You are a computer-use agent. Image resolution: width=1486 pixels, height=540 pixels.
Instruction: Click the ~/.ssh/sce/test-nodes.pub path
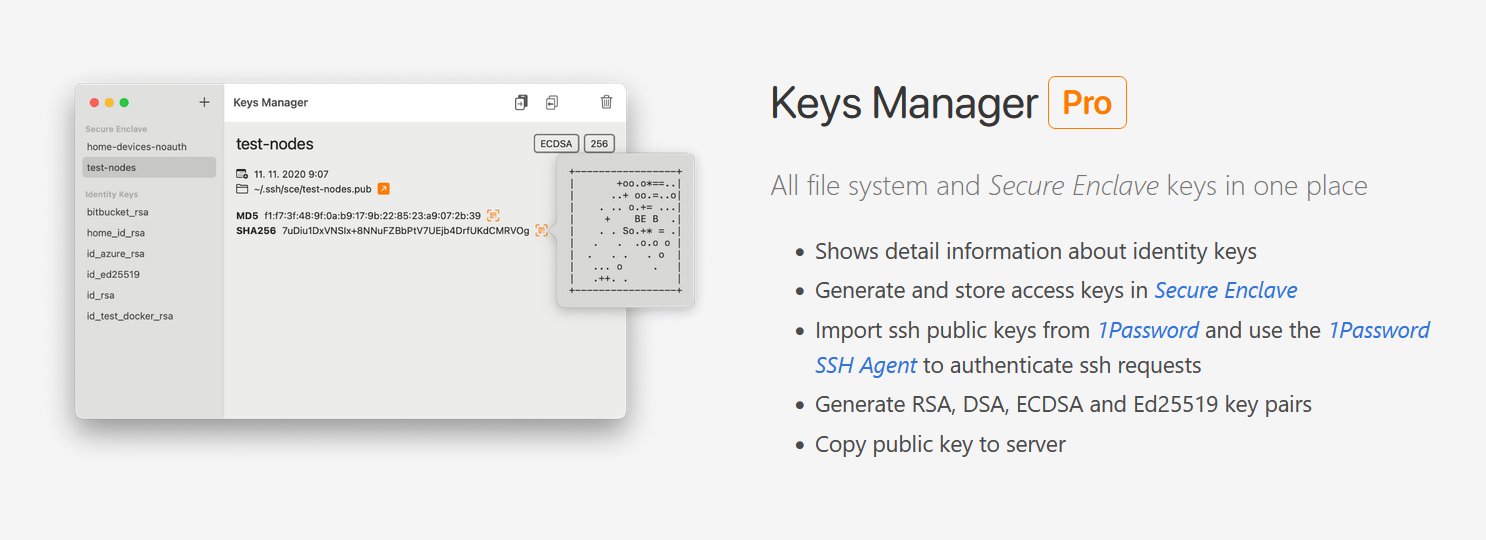coord(313,188)
